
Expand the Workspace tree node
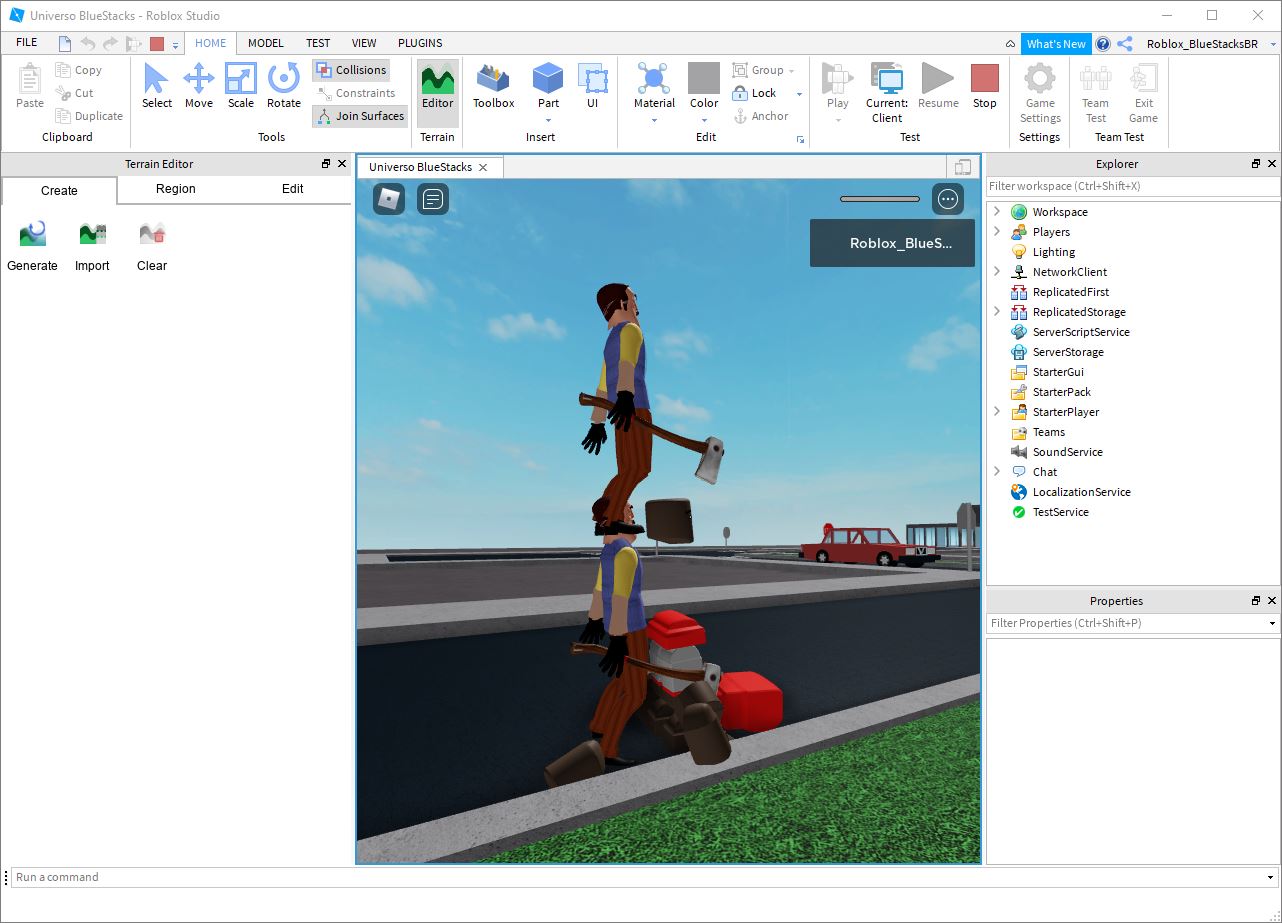coord(996,212)
